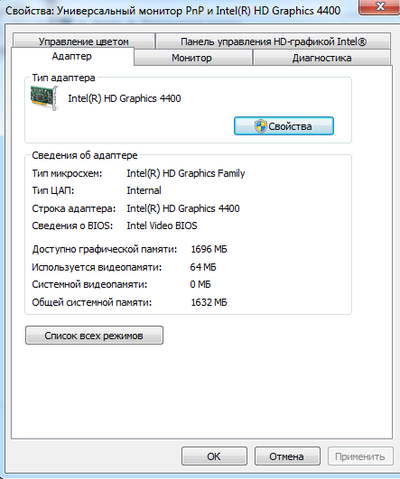Cancel the dialog with Отмена
400x479 pixels.
287,456
